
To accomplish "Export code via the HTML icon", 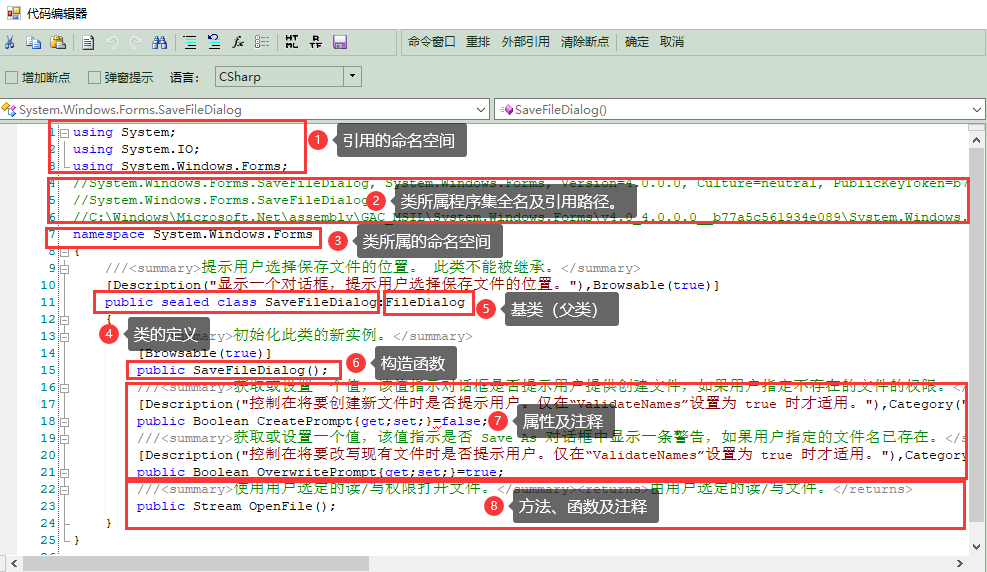I will click(291, 42).
